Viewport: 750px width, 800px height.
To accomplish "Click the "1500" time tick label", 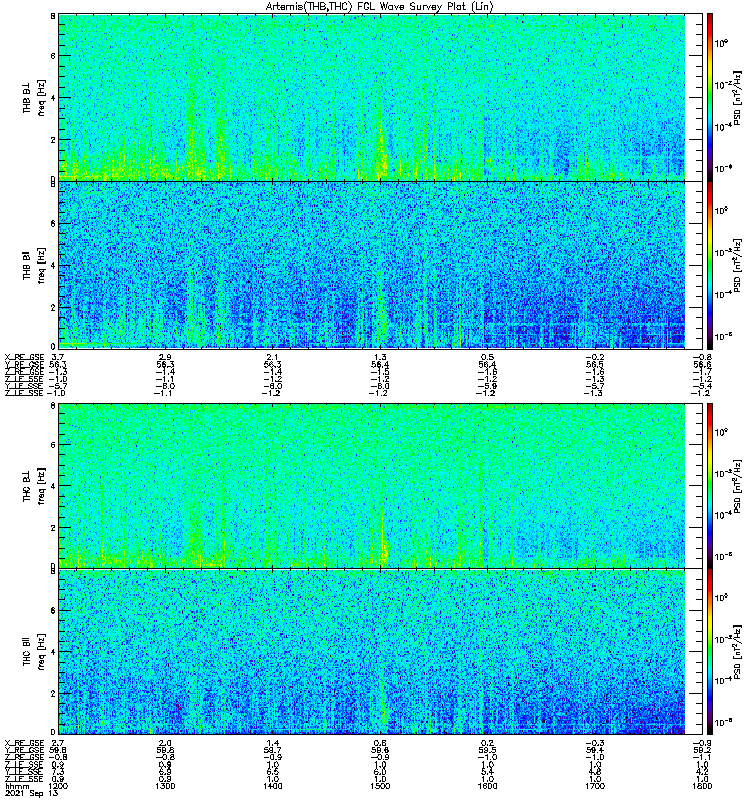I will pyautogui.click(x=380, y=786).
